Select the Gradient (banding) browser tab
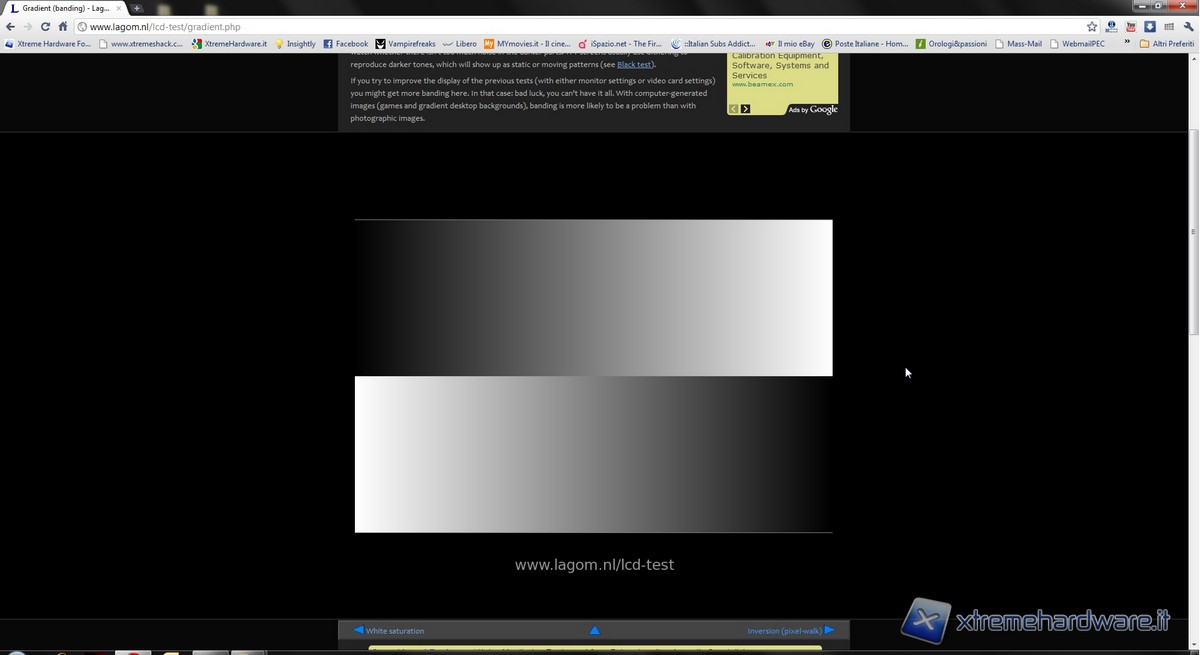Viewport: 1200px width, 655px height. point(65,8)
